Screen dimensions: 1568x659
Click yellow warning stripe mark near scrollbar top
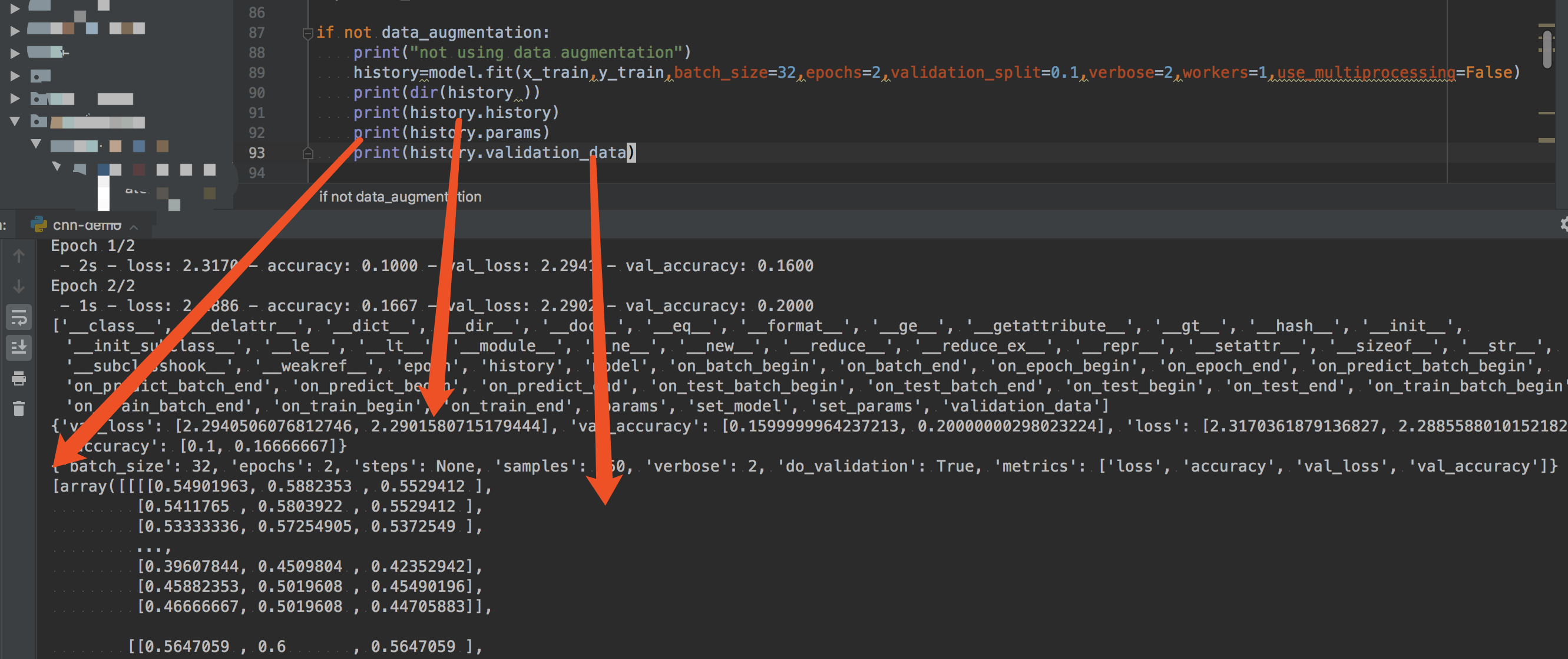click(1546, 25)
